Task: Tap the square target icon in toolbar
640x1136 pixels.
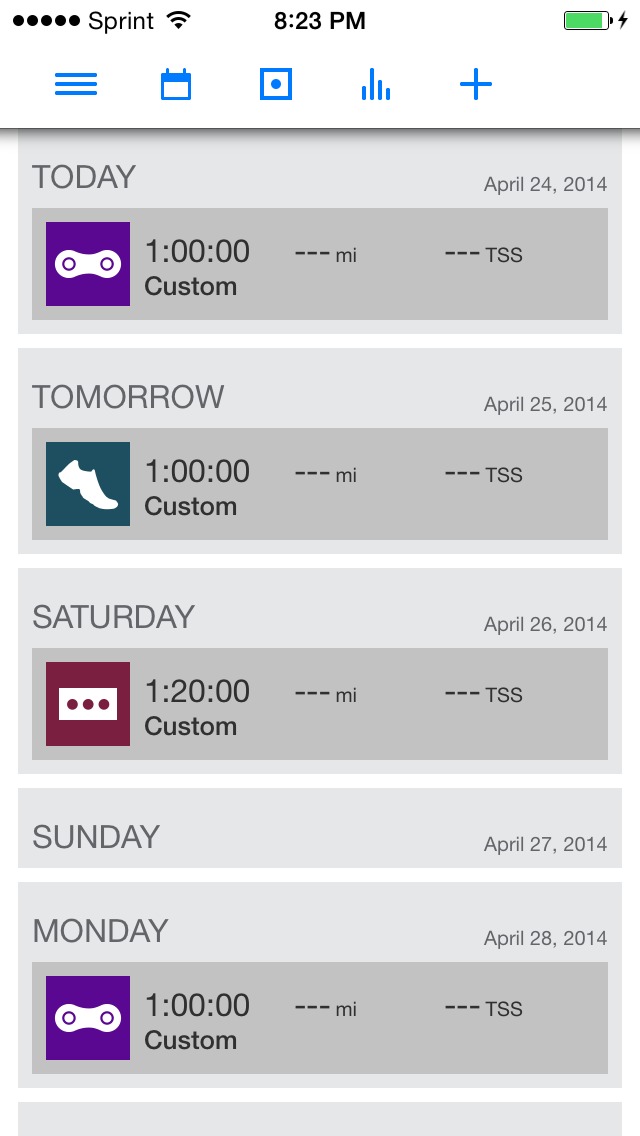Action: click(x=276, y=85)
